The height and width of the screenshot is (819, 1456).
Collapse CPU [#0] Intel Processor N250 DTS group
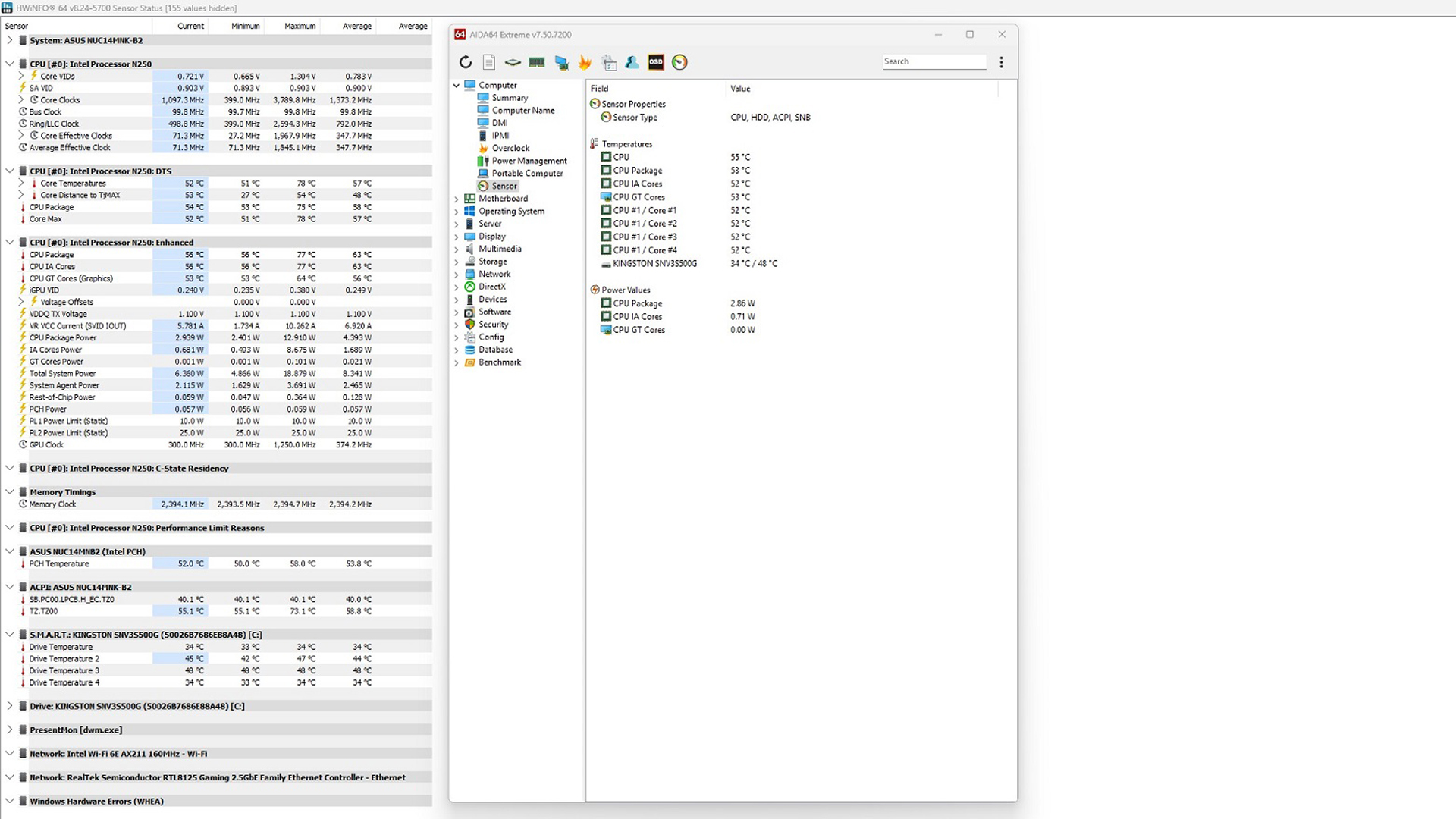point(10,171)
